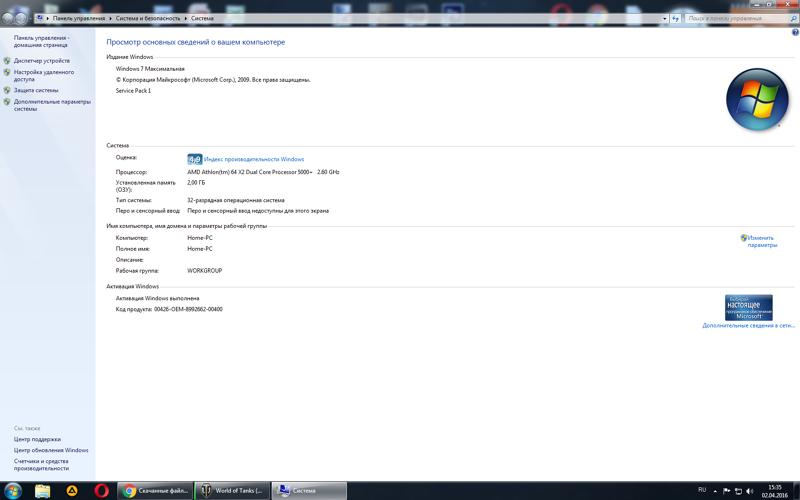Image resolution: width=800 pixels, height=500 pixels.
Task: Show hidden tray icons arrow
Action: [x=715, y=491]
